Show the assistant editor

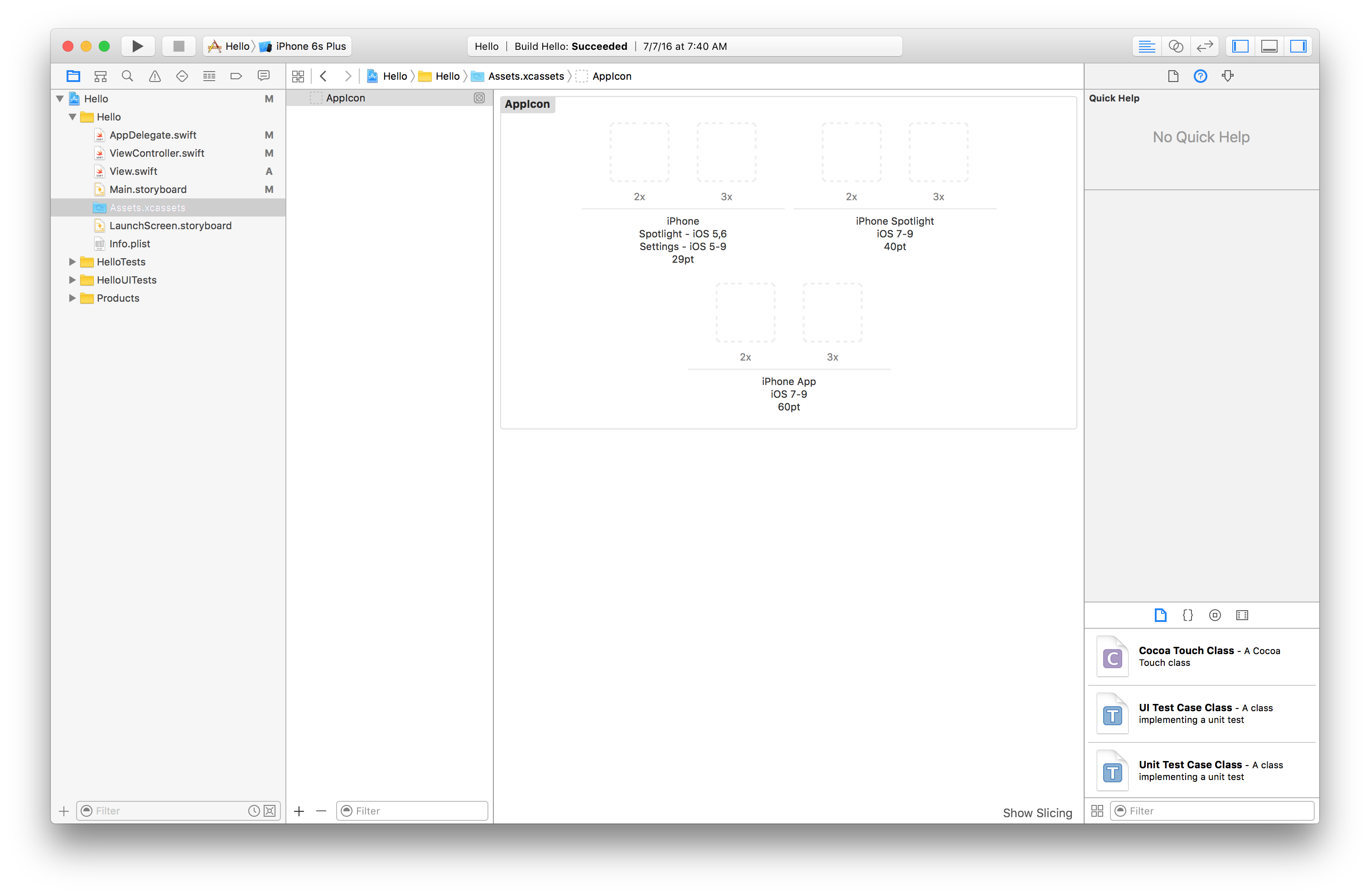coord(1176,46)
